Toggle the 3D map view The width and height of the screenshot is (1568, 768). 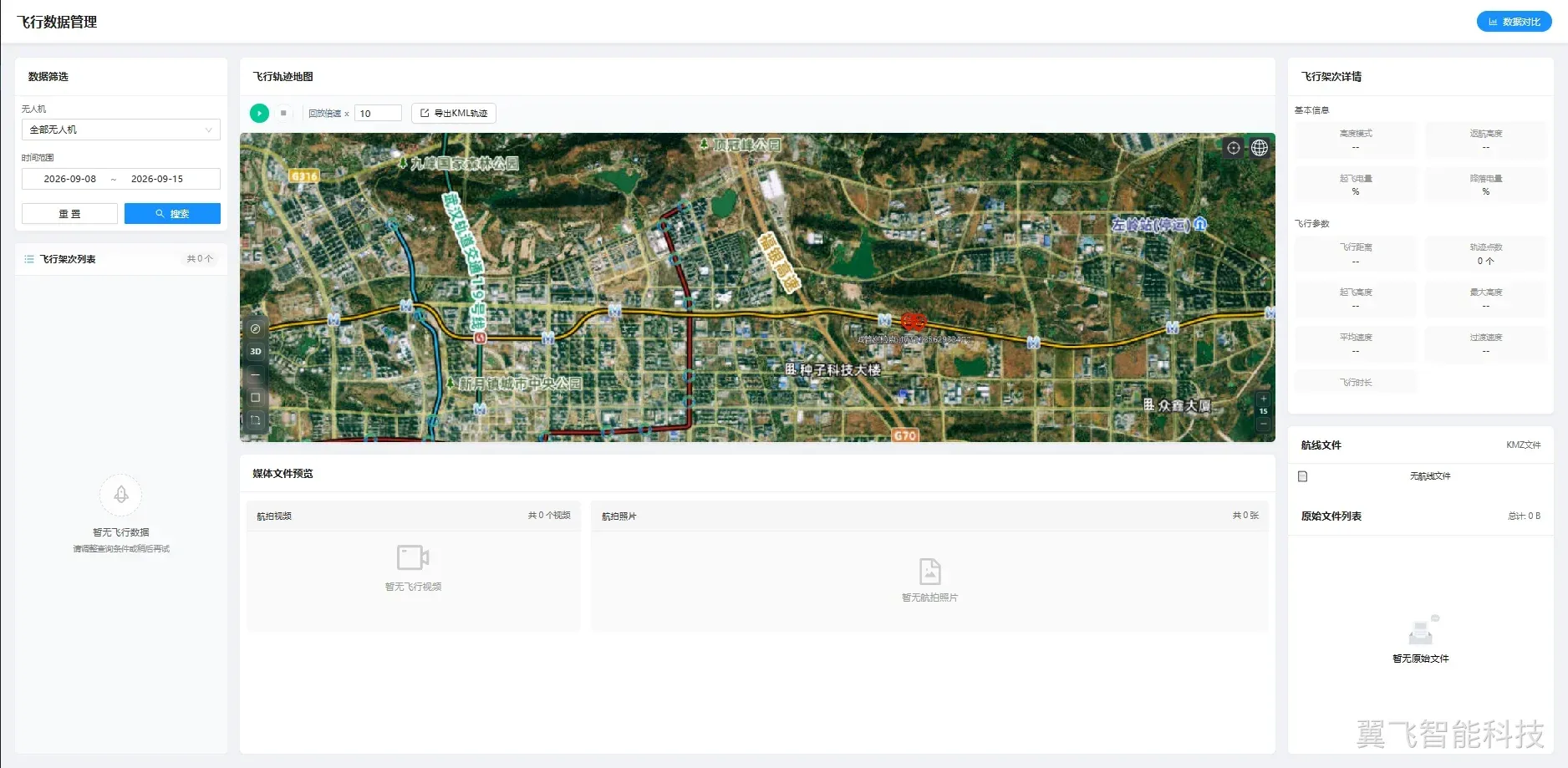(256, 351)
